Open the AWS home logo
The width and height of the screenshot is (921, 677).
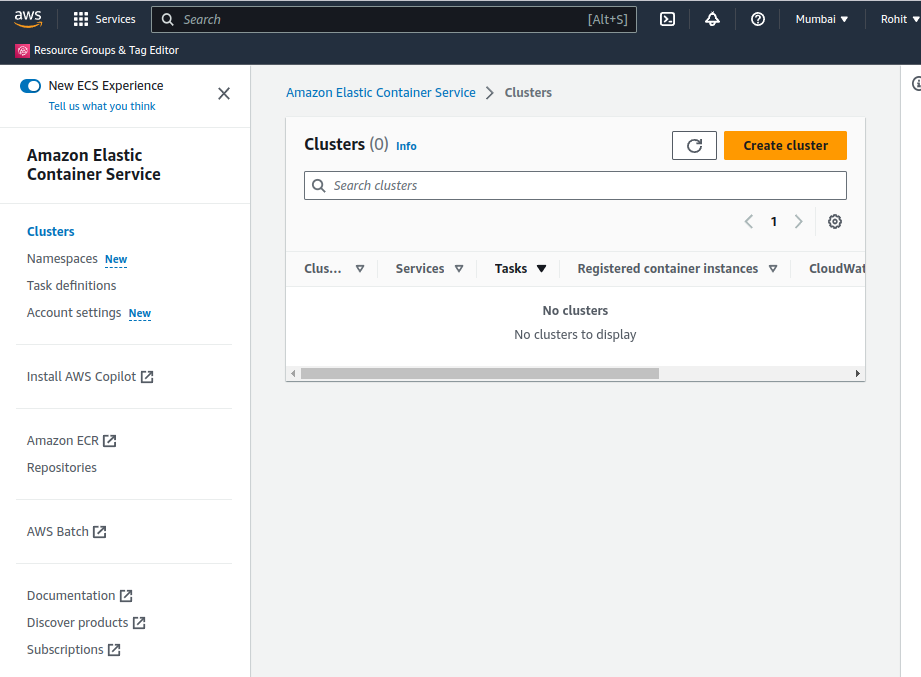click(x=28, y=19)
